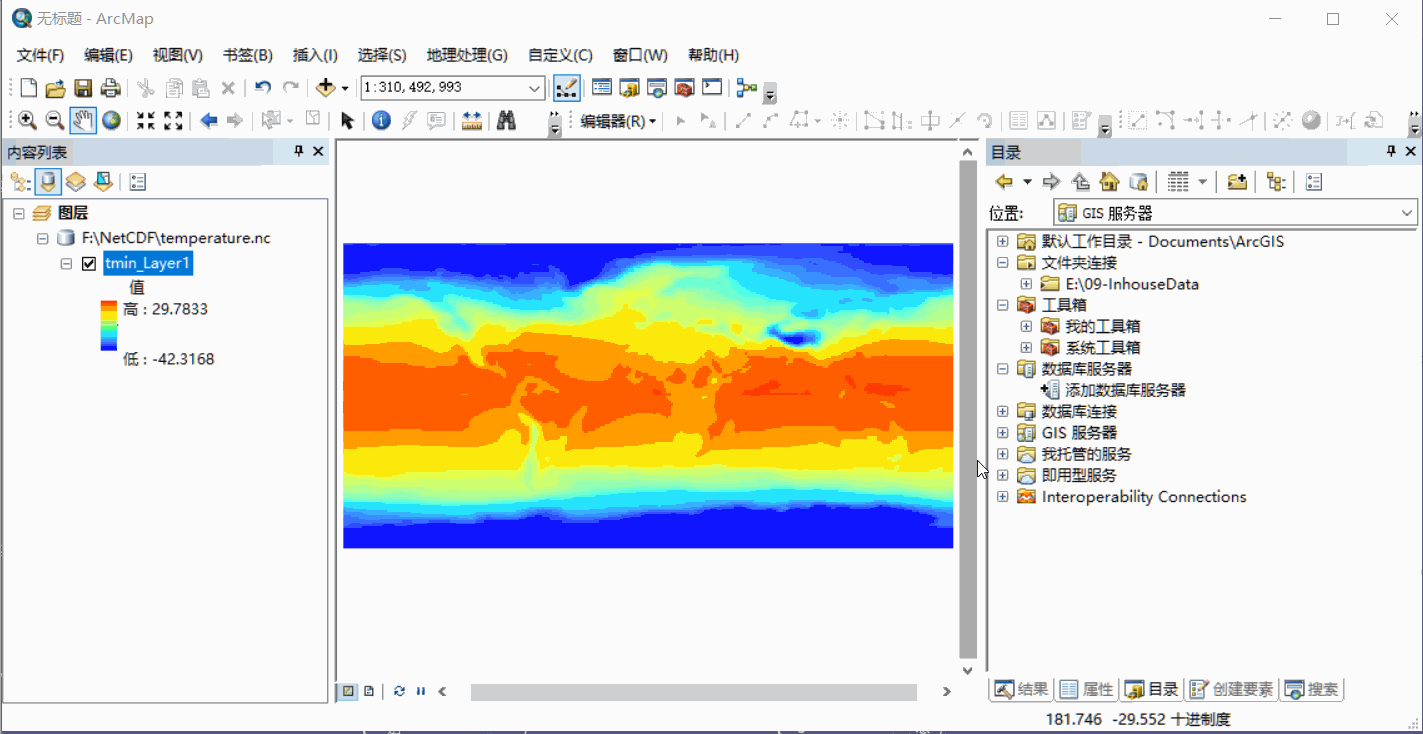1423x734 pixels.
Task: Click the Add Data button
Action: [x=325, y=88]
